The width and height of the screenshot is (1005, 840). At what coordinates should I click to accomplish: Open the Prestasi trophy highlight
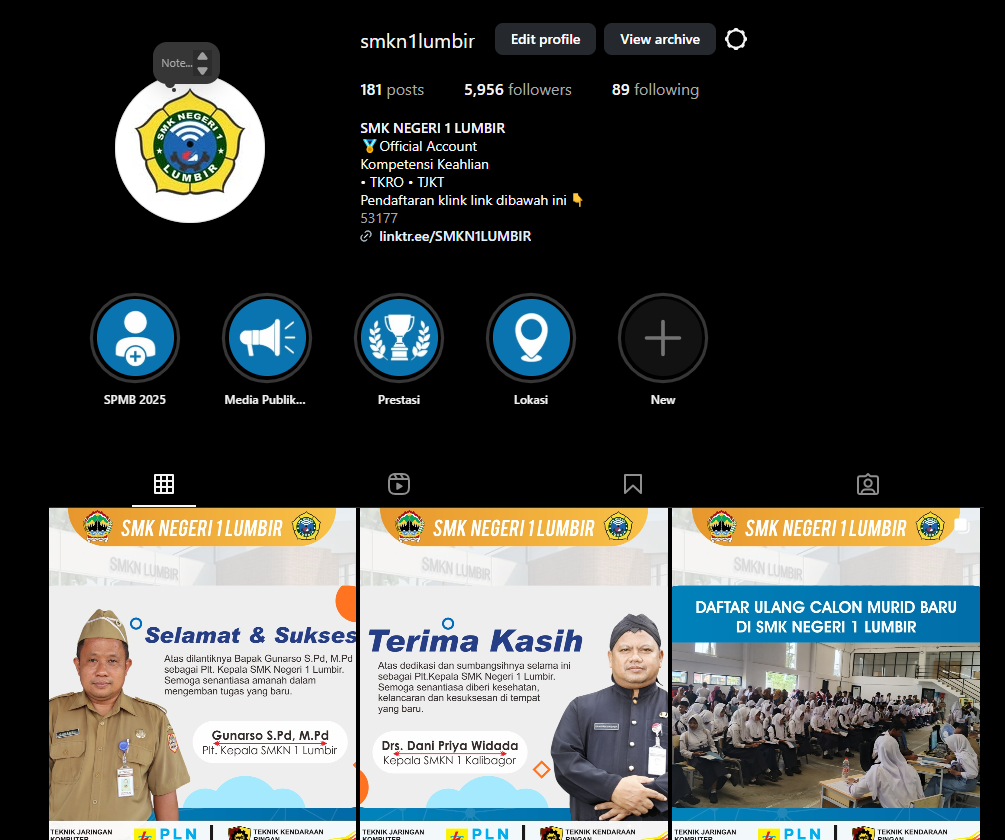coord(399,338)
